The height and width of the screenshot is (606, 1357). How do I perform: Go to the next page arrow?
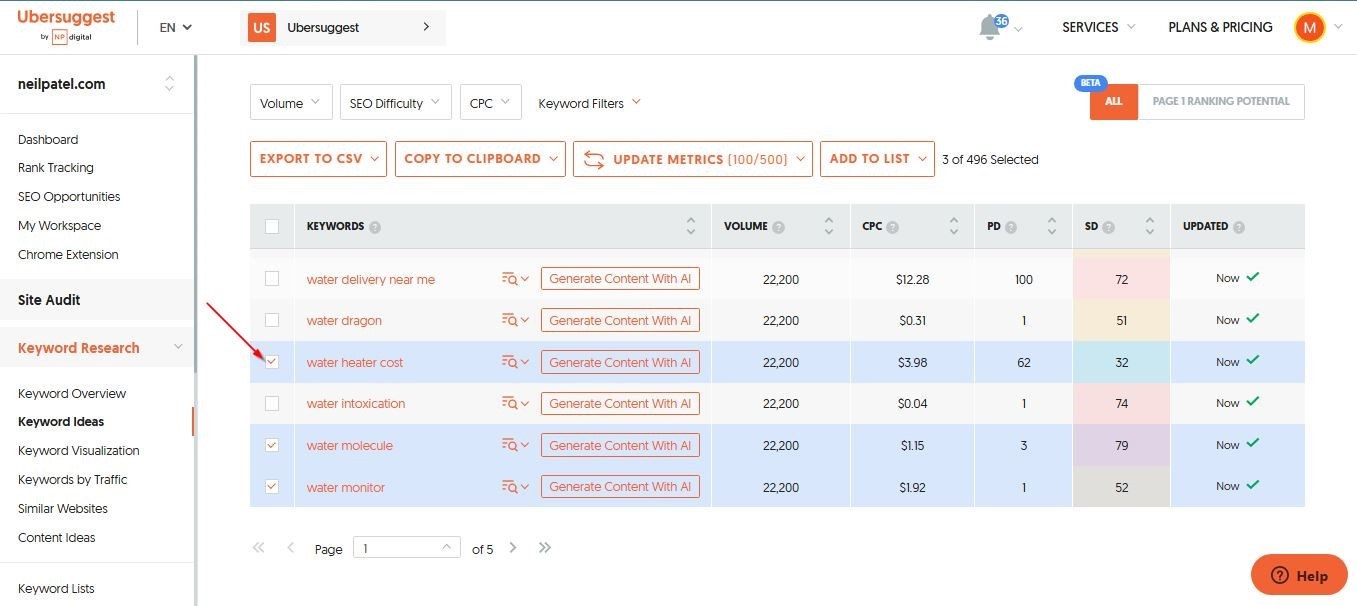[x=513, y=548]
